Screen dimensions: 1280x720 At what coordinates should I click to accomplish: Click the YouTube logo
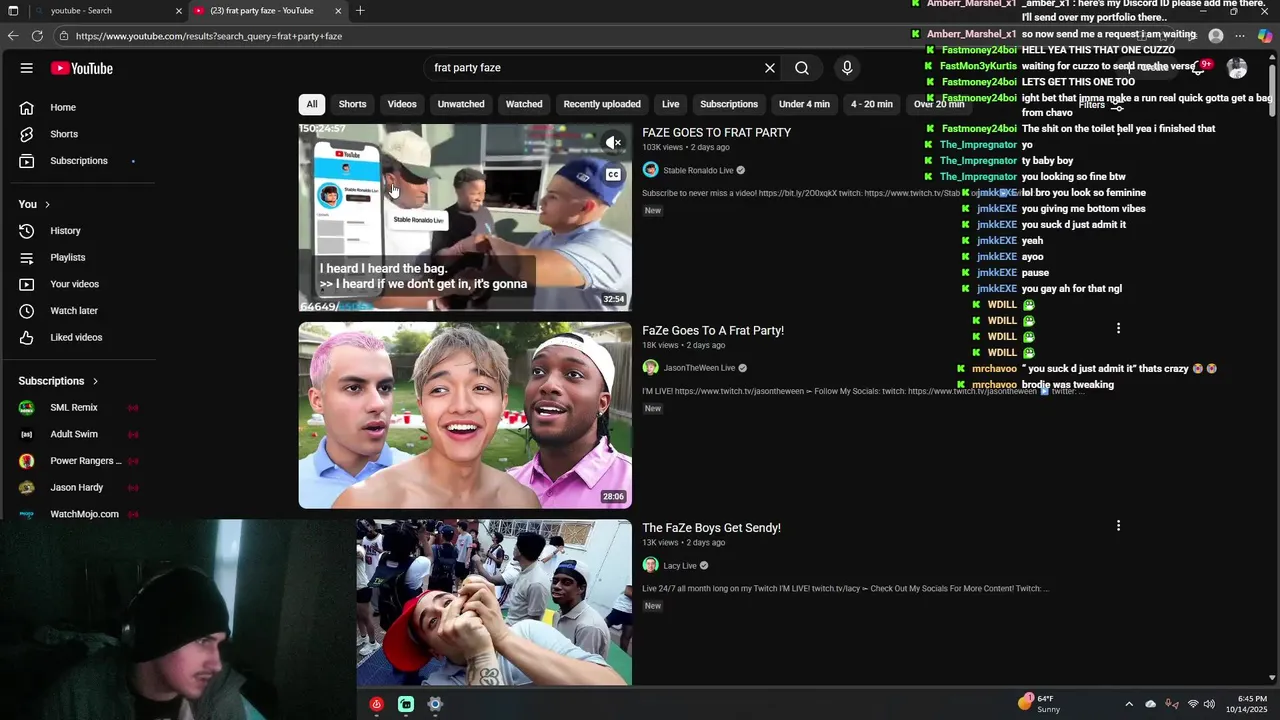[x=82, y=68]
